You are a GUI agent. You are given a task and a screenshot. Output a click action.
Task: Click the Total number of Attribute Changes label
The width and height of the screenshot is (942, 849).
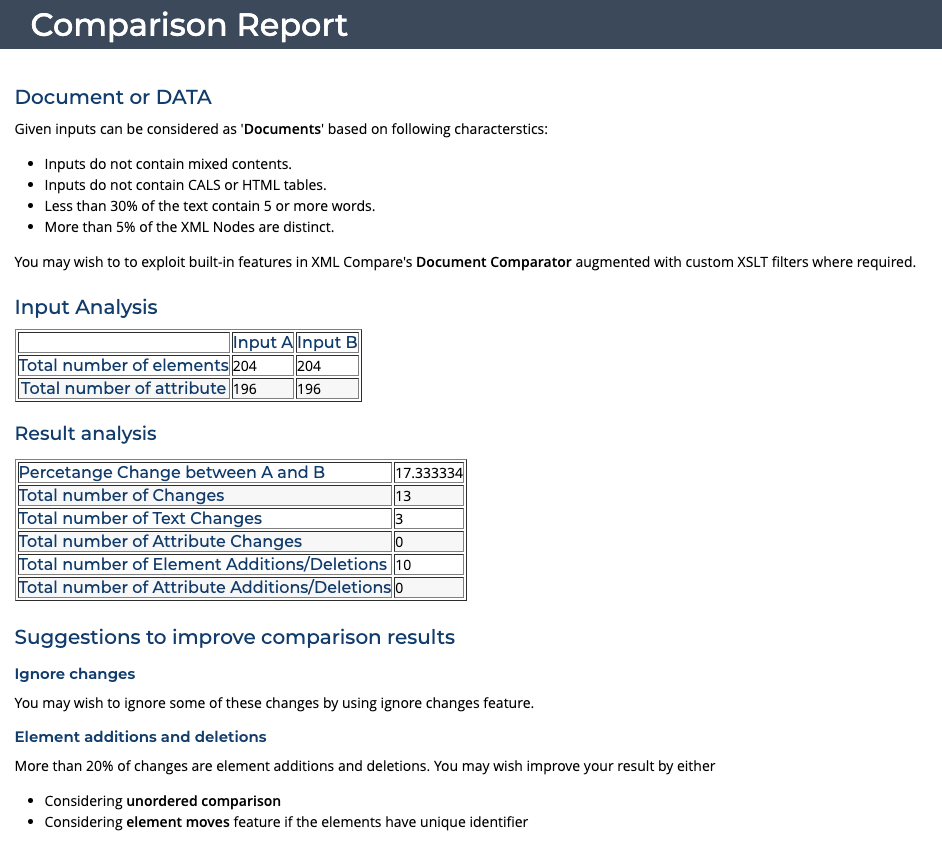[x=161, y=541]
